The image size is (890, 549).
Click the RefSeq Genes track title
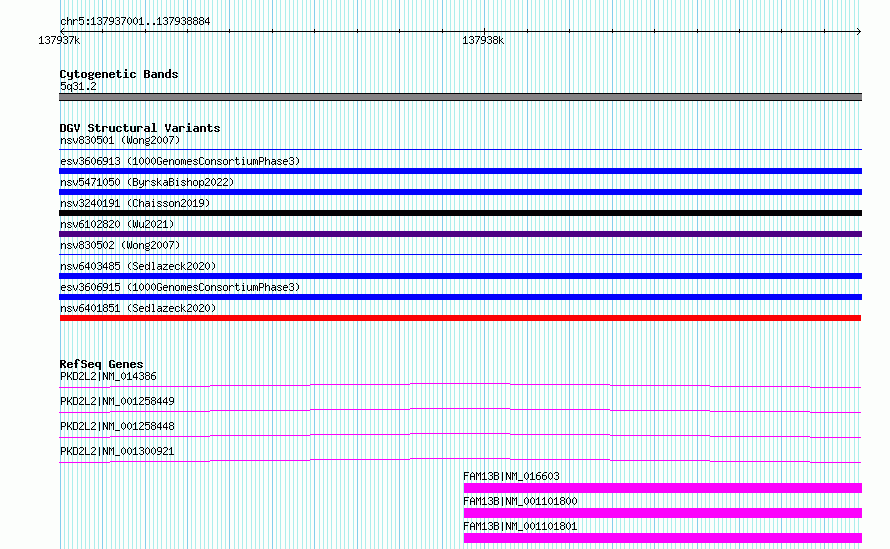(101, 364)
